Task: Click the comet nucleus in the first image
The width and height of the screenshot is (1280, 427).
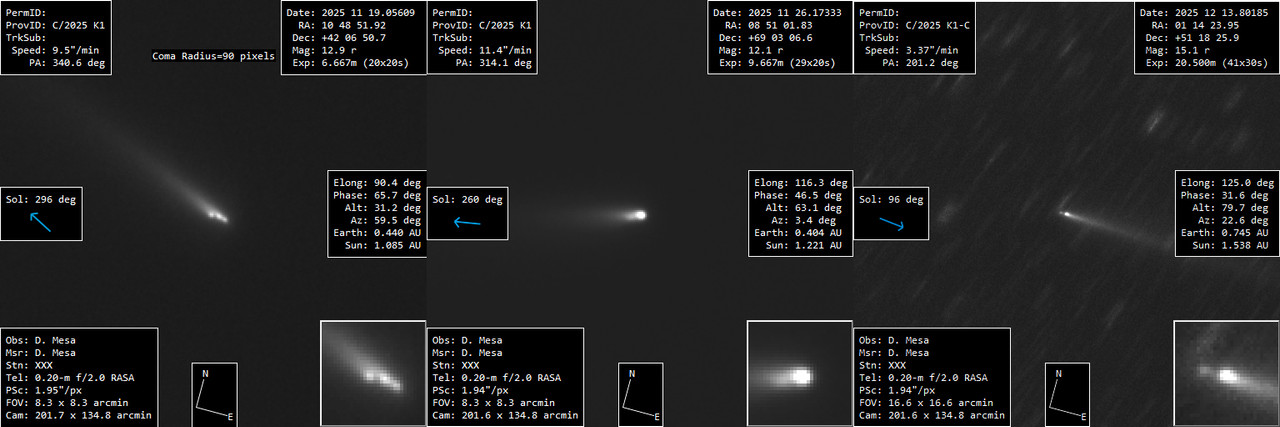Action: (216, 214)
